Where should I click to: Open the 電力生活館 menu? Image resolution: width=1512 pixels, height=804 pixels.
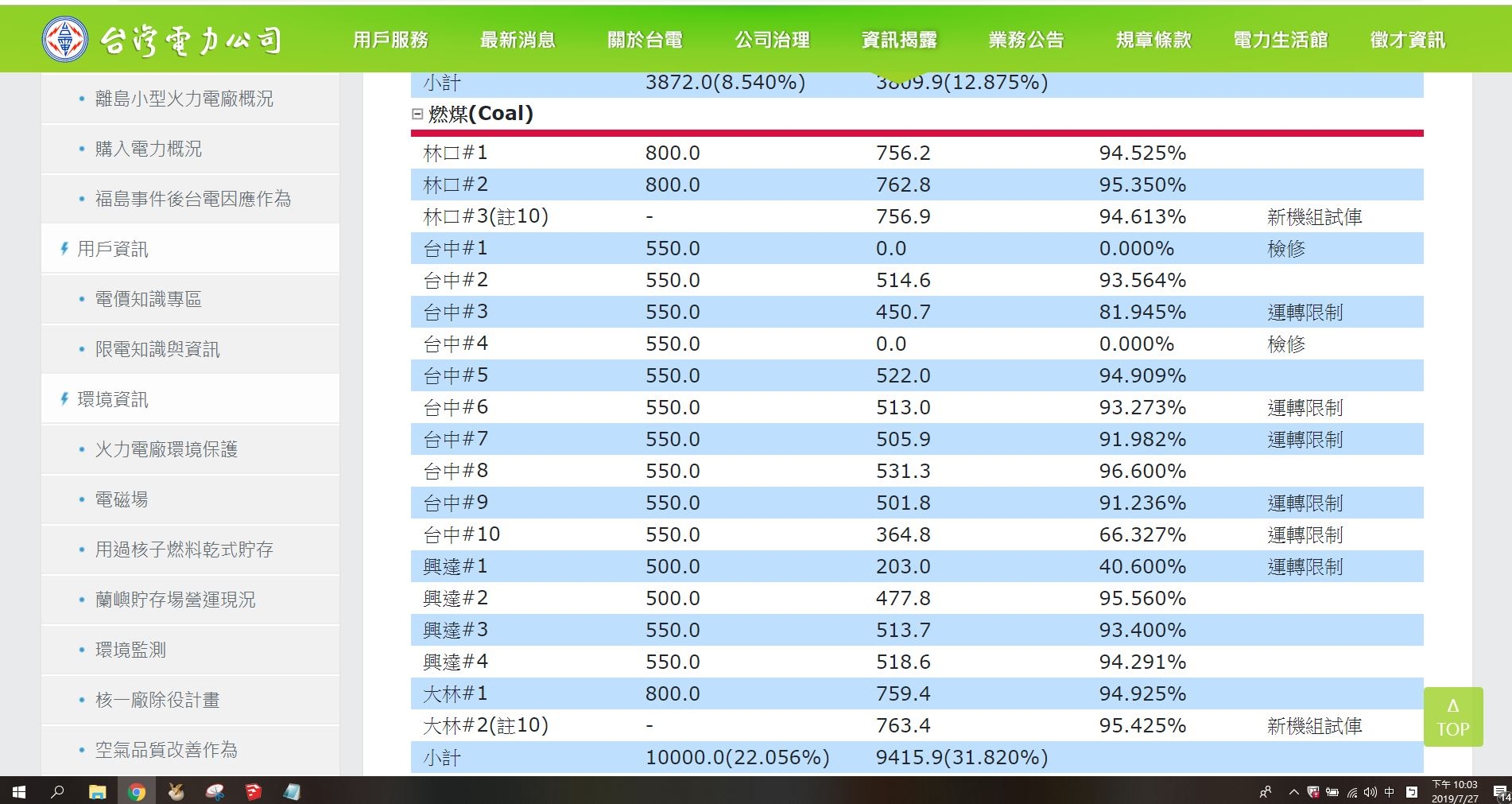click(x=1281, y=39)
